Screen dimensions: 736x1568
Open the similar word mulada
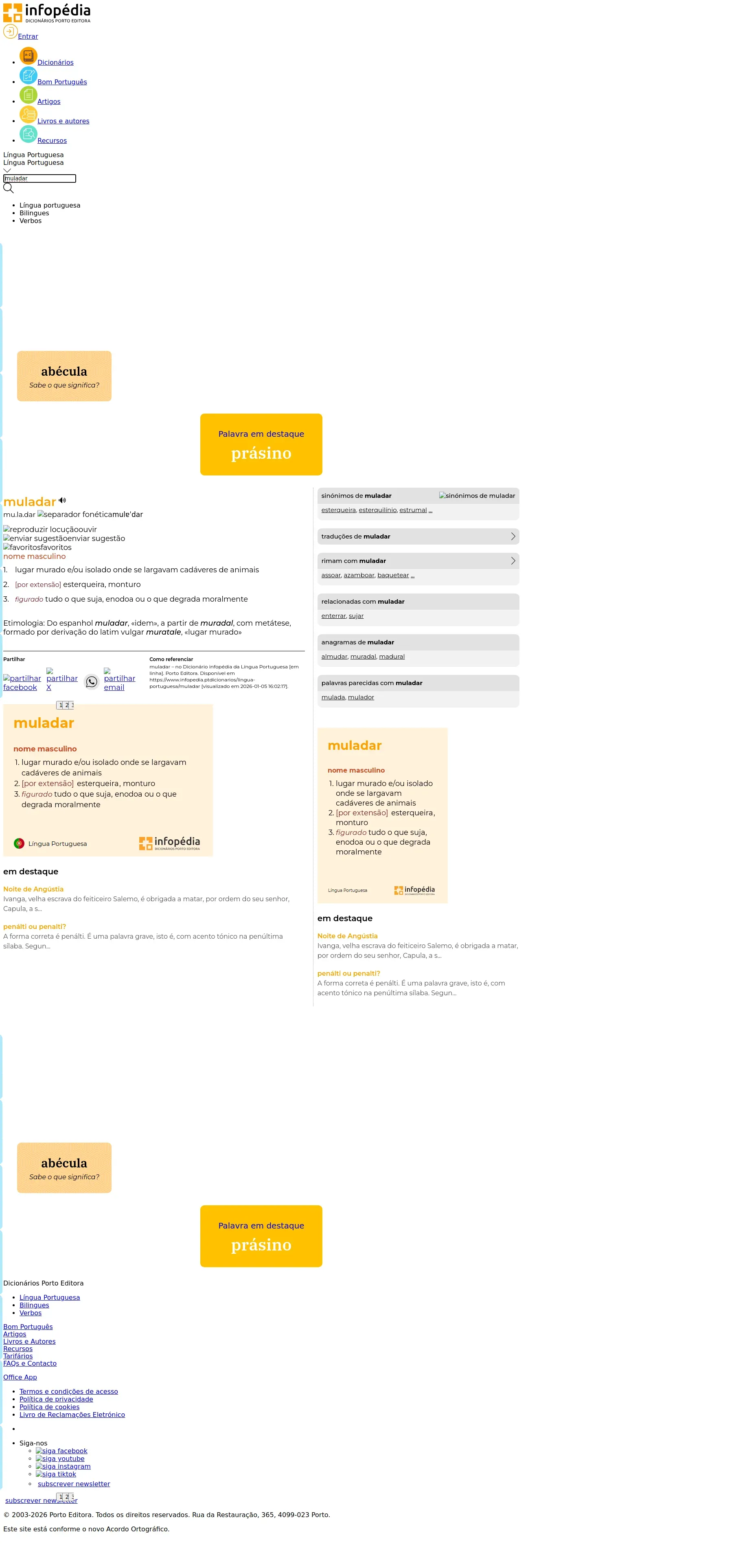coord(333,698)
